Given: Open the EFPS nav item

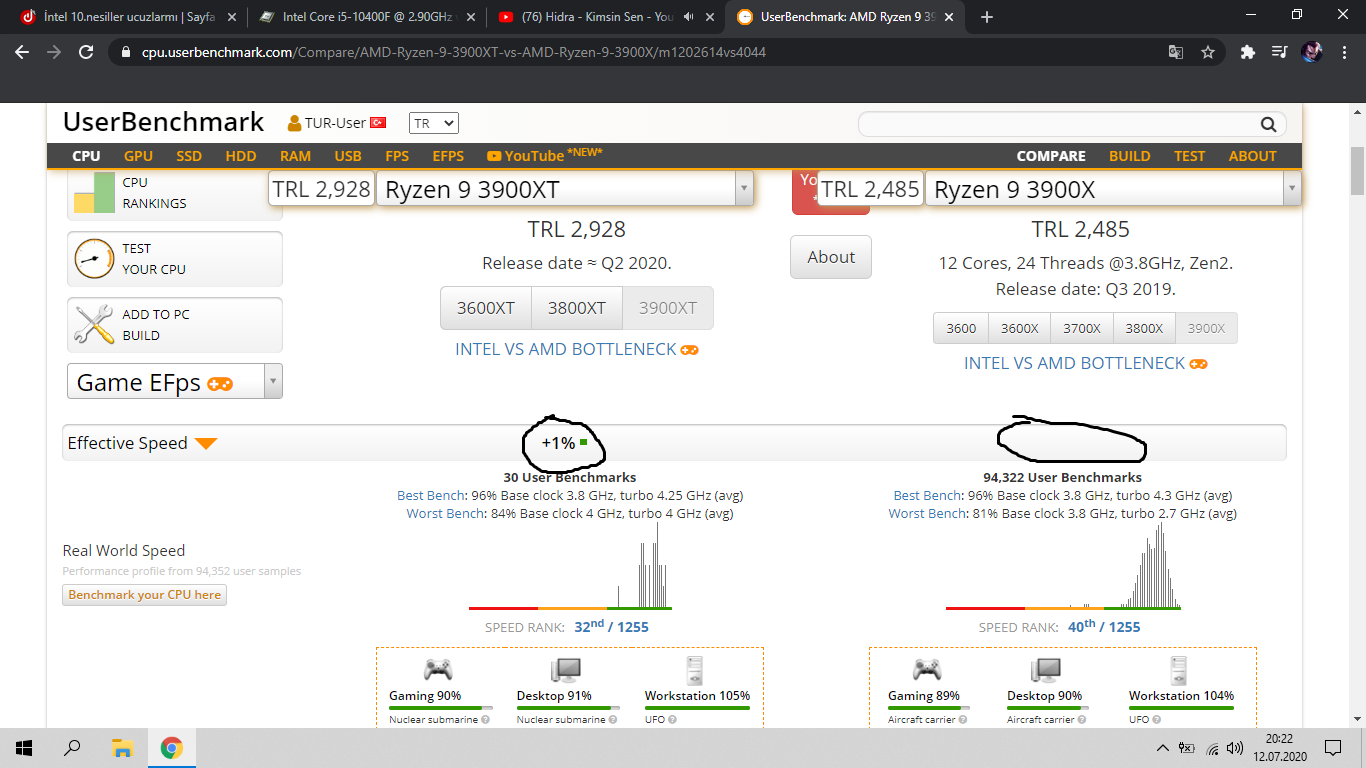Looking at the screenshot, I should [448, 156].
